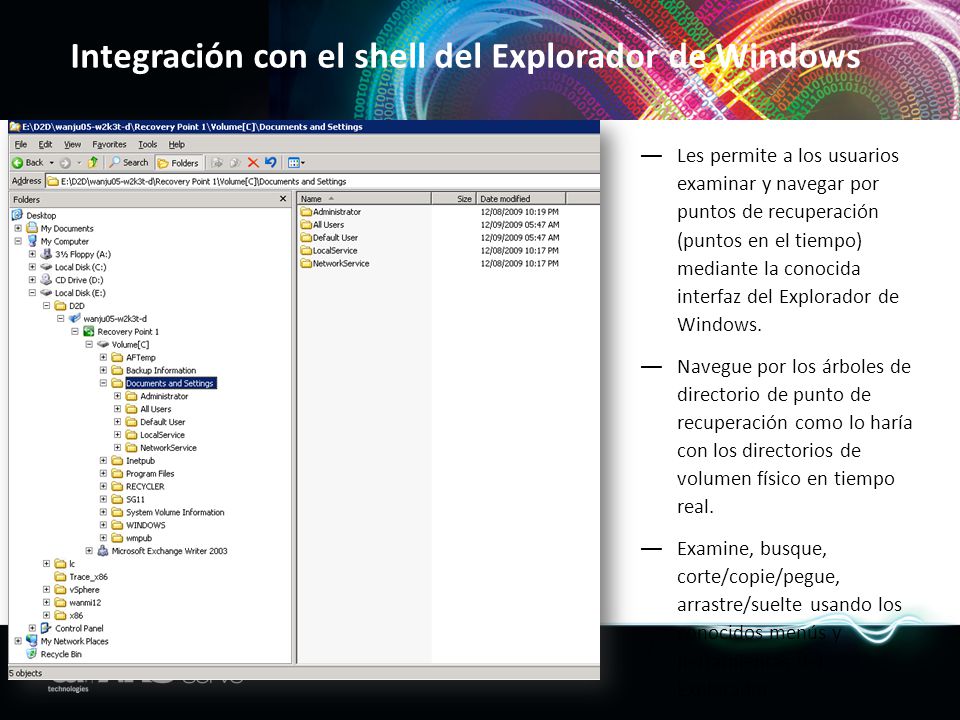Select the wanju05-w2k3t-d server icon
Viewport: 960px width, 720px height.
point(75,318)
